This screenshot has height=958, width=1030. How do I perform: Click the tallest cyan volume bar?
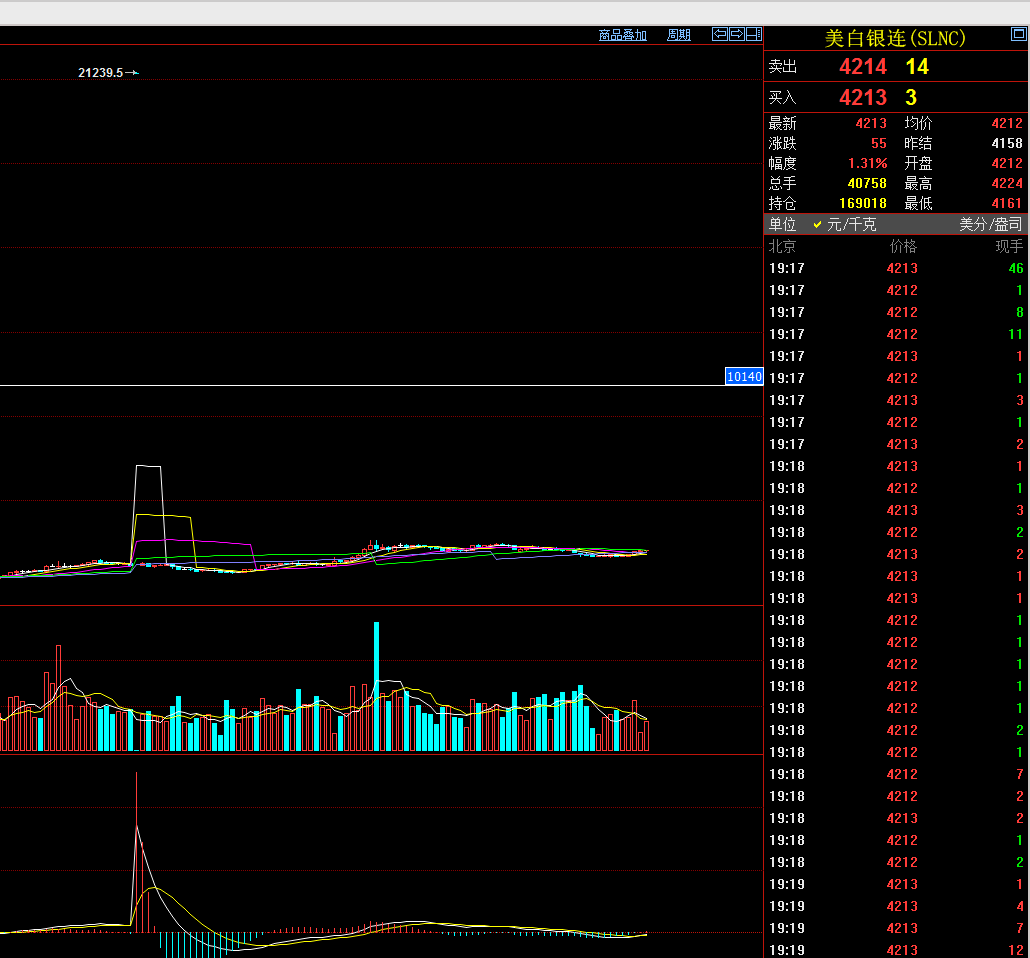coord(377,685)
